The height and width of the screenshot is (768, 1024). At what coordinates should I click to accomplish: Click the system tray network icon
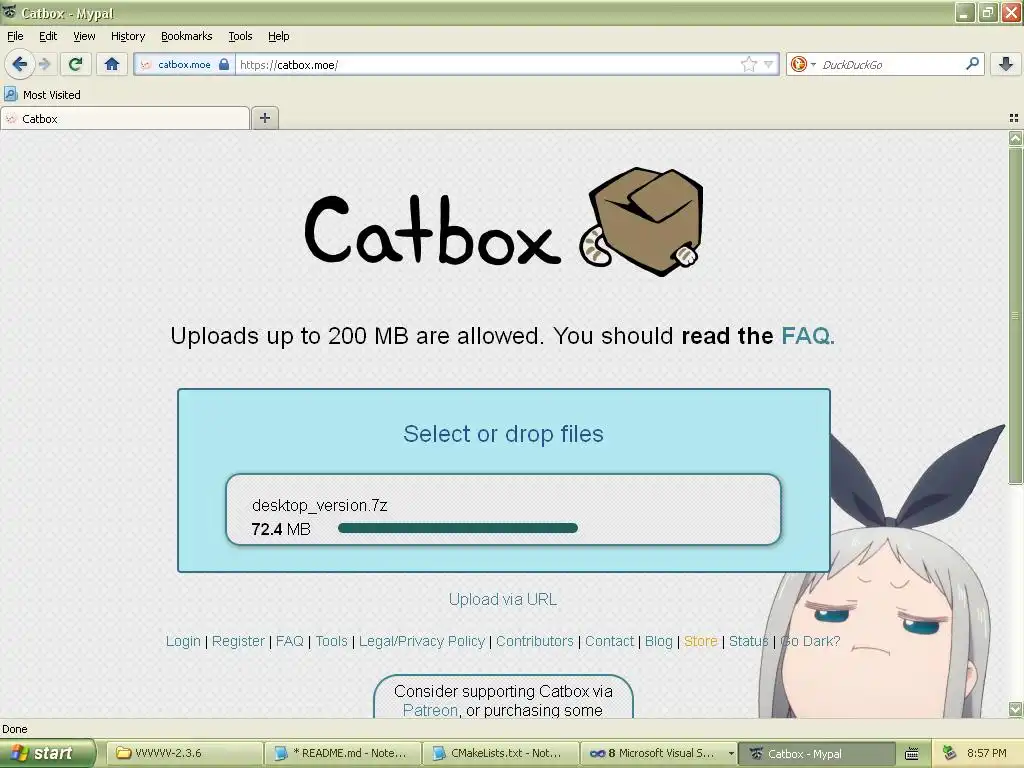[x=950, y=753]
